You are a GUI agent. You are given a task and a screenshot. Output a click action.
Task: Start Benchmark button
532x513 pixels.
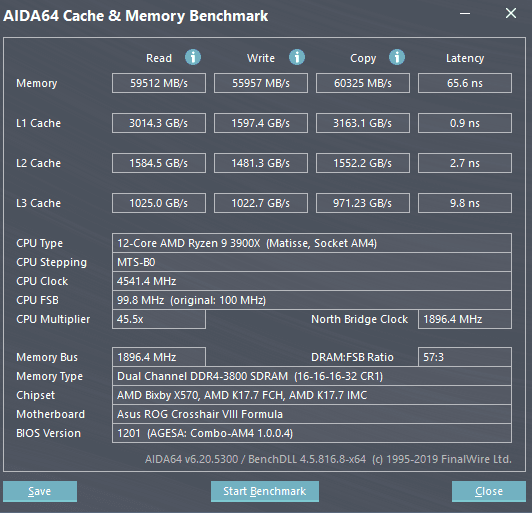[x=265, y=491]
